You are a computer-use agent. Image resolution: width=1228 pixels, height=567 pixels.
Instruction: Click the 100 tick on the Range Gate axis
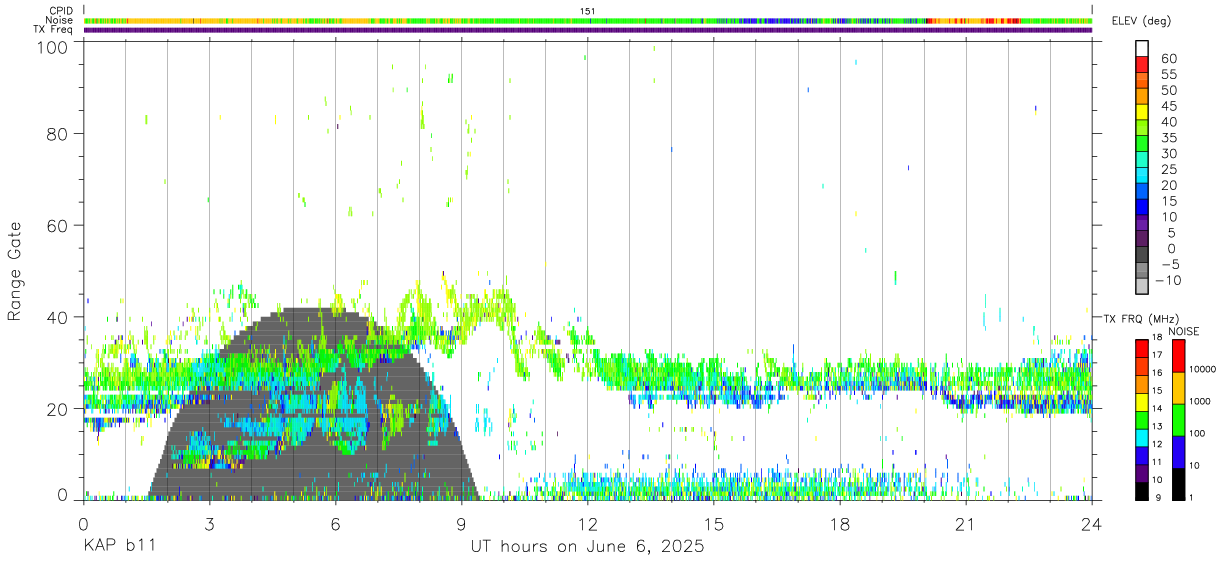pos(53,47)
